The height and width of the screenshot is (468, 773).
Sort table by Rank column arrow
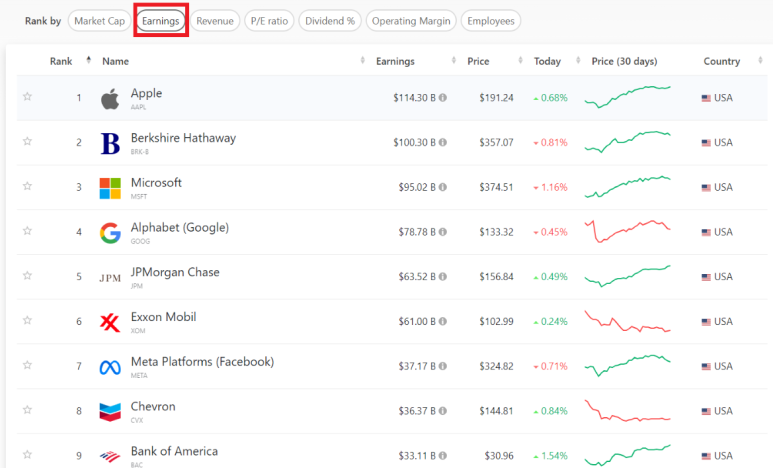[x=89, y=60]
